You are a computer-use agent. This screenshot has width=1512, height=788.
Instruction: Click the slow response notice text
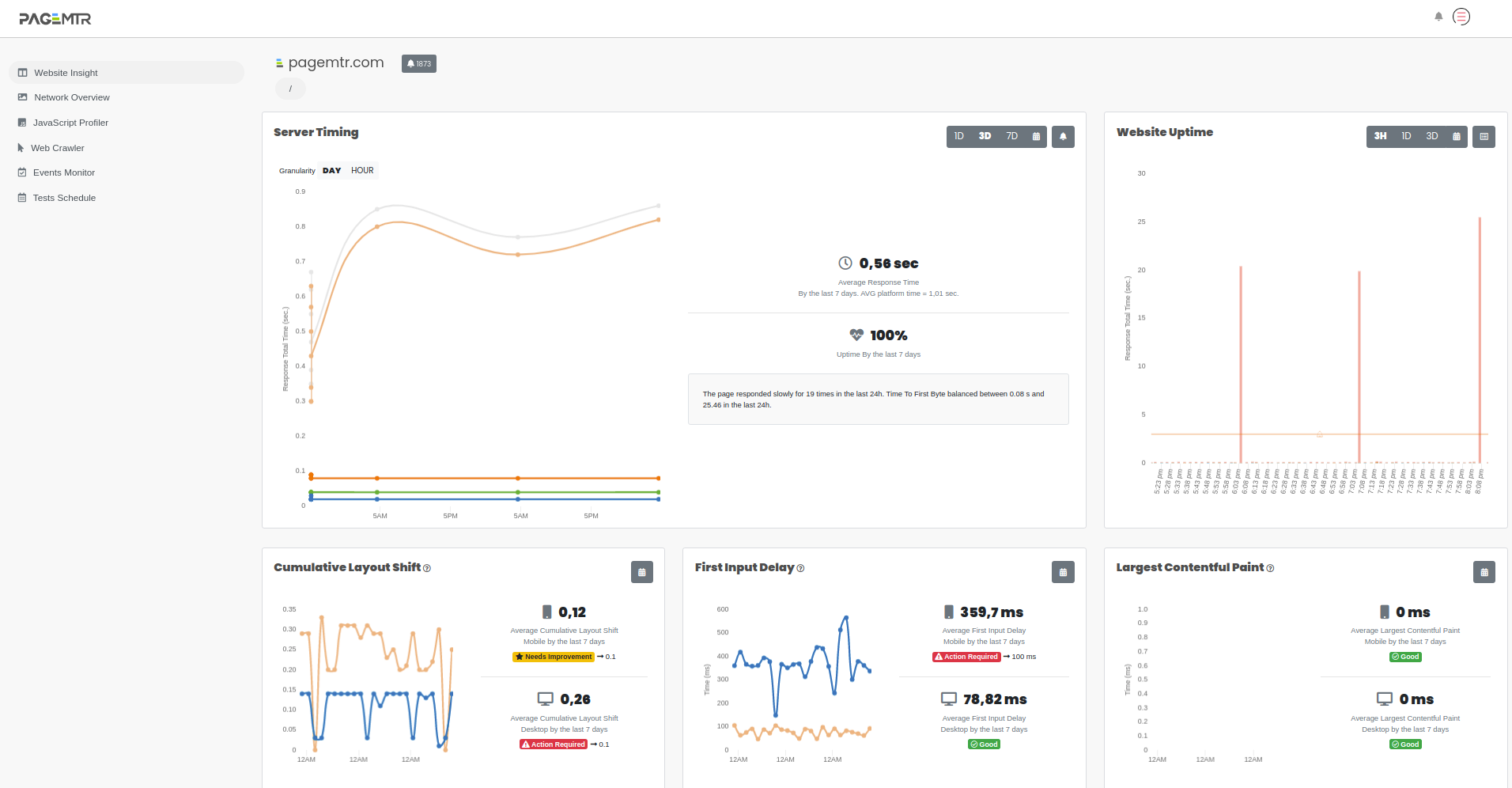[x=874, y=399]
